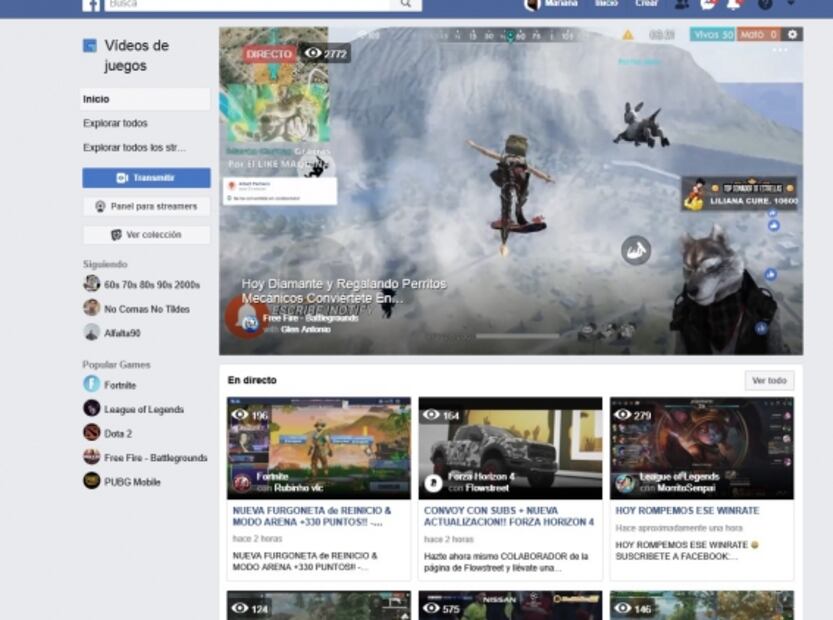Click the Ver todo button
The height and width of the screenshot is (620, 833).
tap(770, 381)
